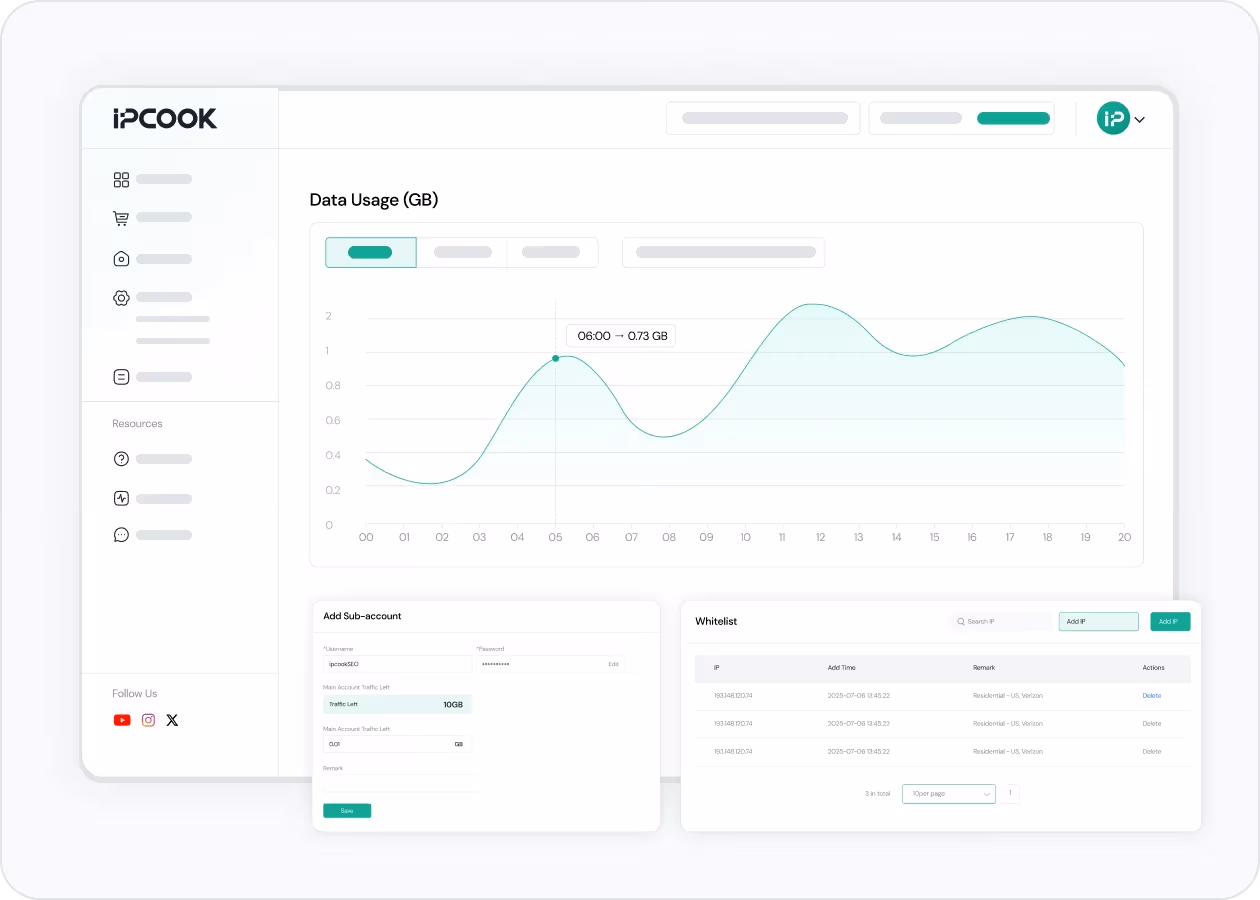Expand the account chevron next to the avatar
The image size is (1260, 900).
[1139, 118]
